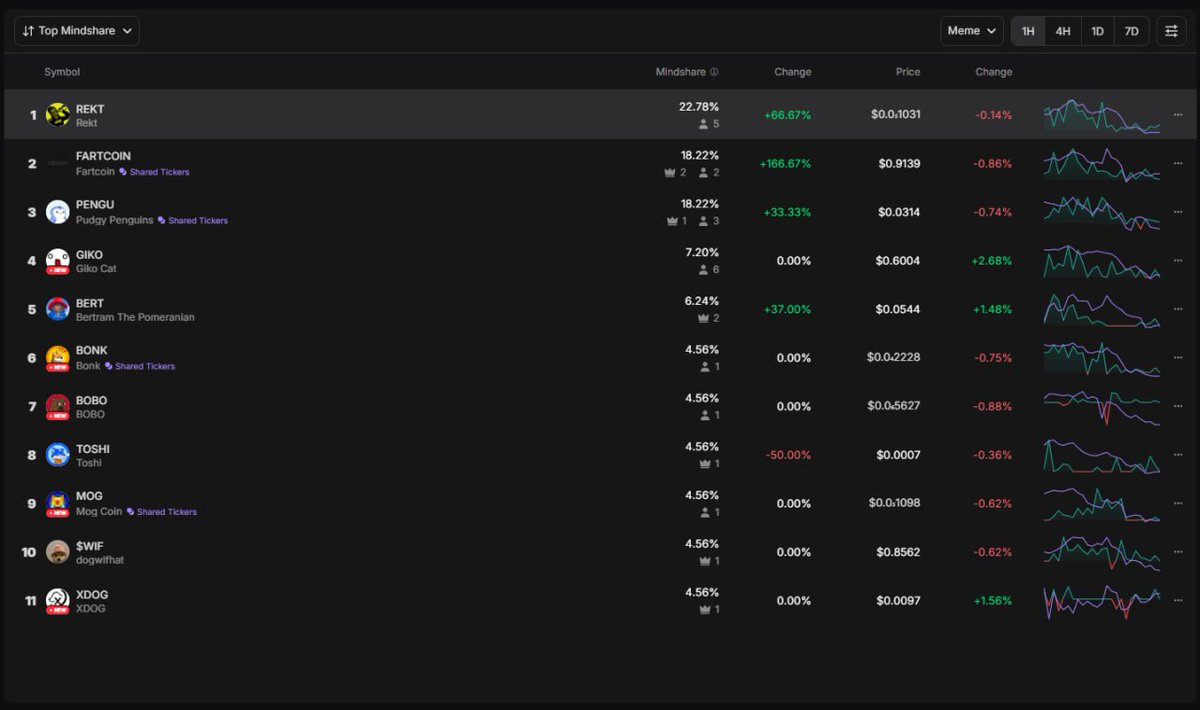
Task: Click the GIKO token logo
Action: click(x=58, y=260)
